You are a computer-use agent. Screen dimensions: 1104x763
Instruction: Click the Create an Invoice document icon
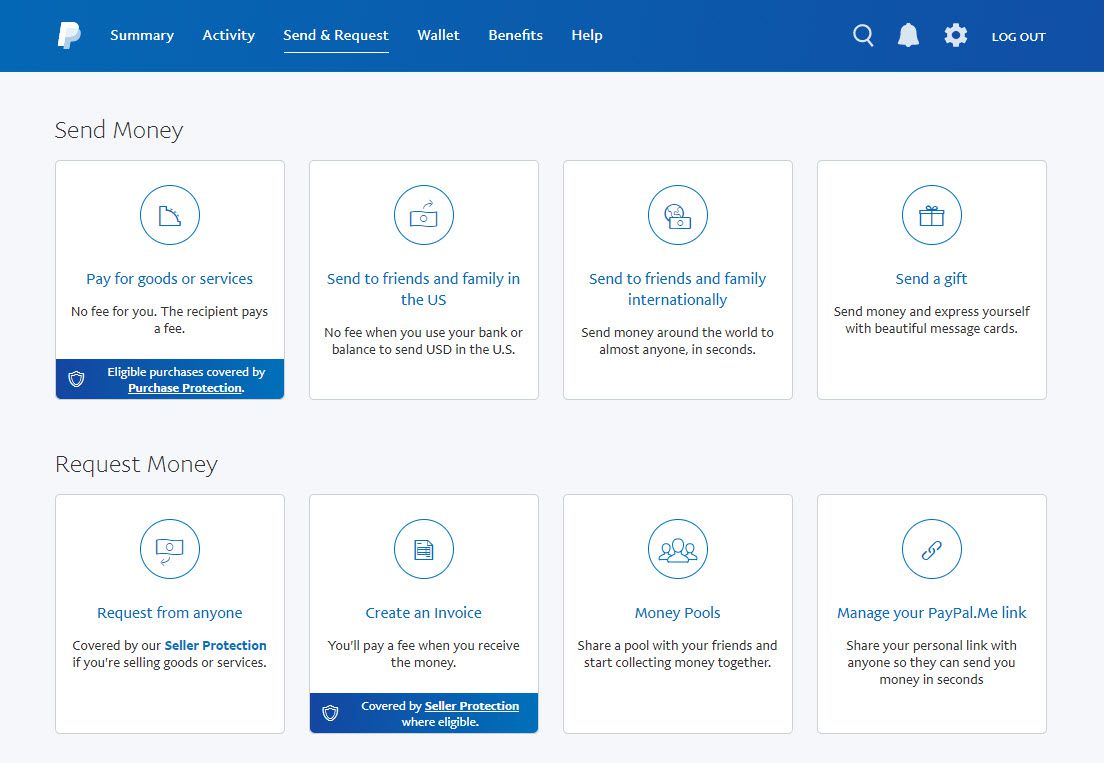click(x=424, y=549)
